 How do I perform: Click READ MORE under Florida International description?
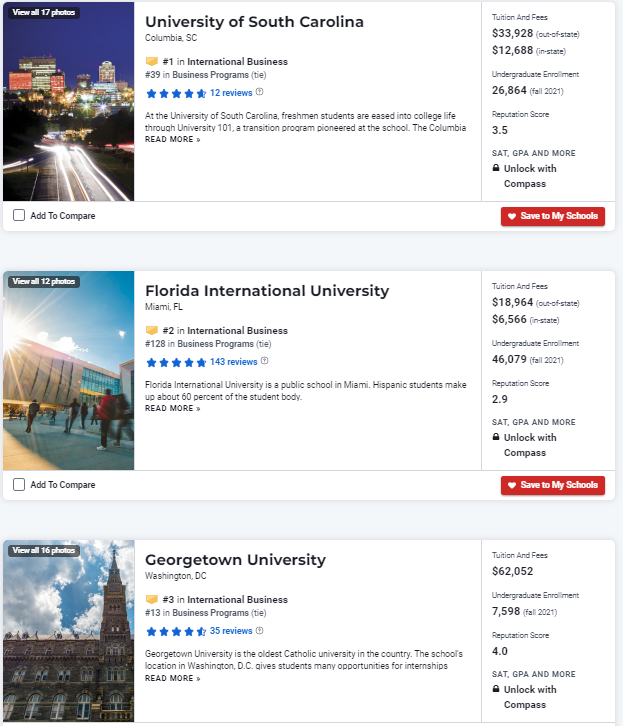click(x=172, y=408)
